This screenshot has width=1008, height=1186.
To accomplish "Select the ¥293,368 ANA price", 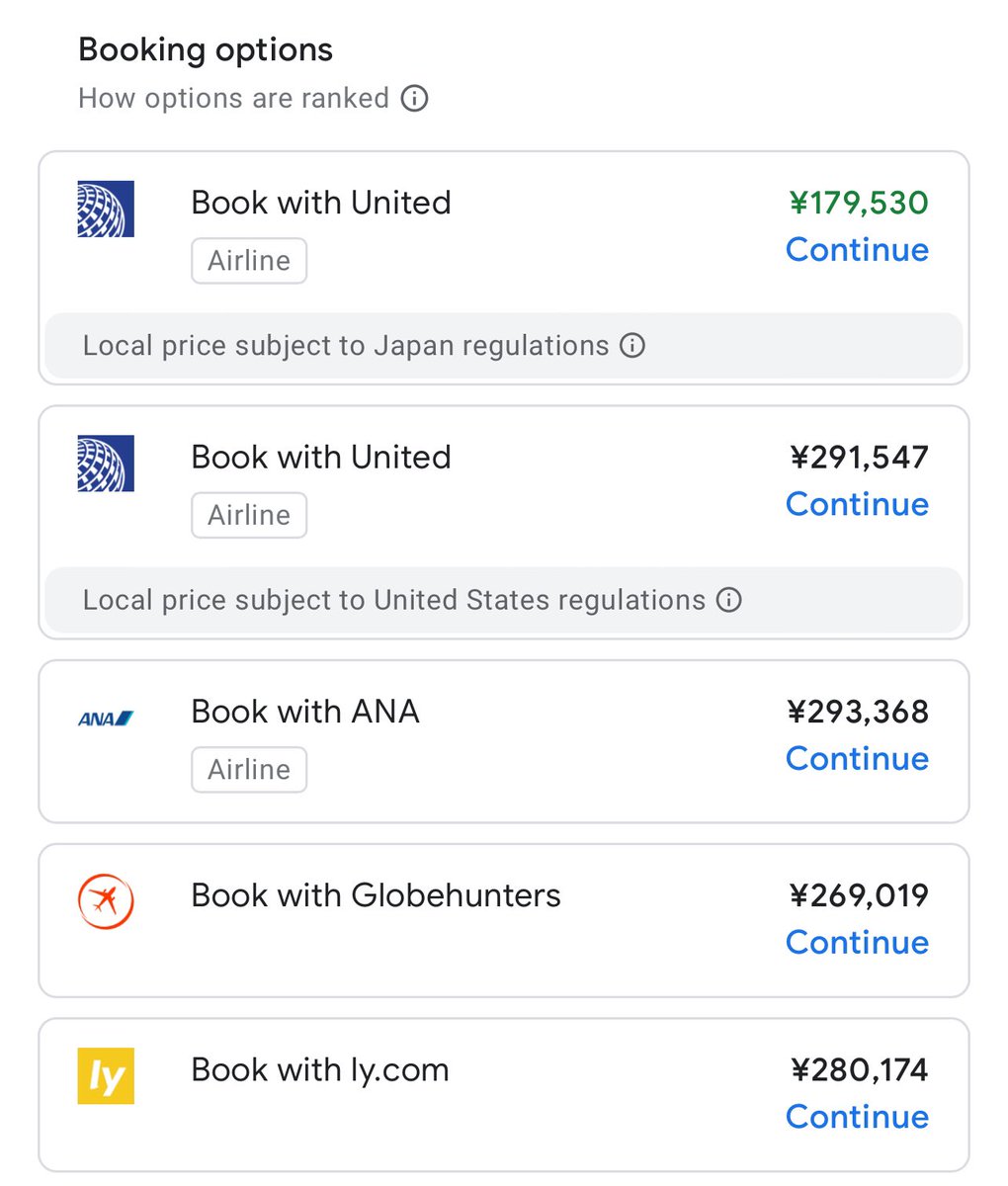I will (858, 712).
